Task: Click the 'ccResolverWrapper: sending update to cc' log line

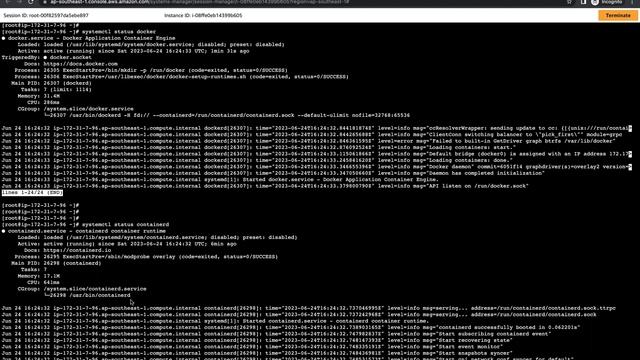Action: pos(317,128)
